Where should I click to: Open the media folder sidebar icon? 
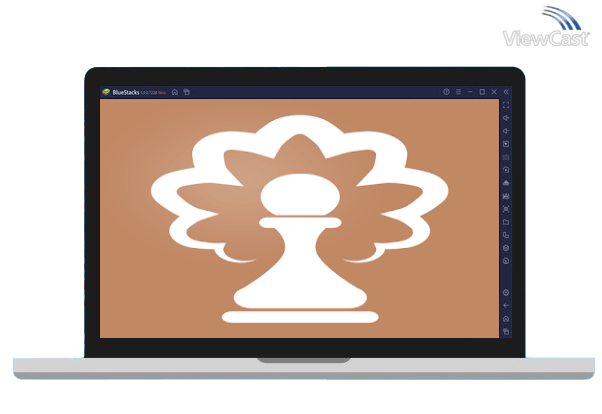point(506,222)
